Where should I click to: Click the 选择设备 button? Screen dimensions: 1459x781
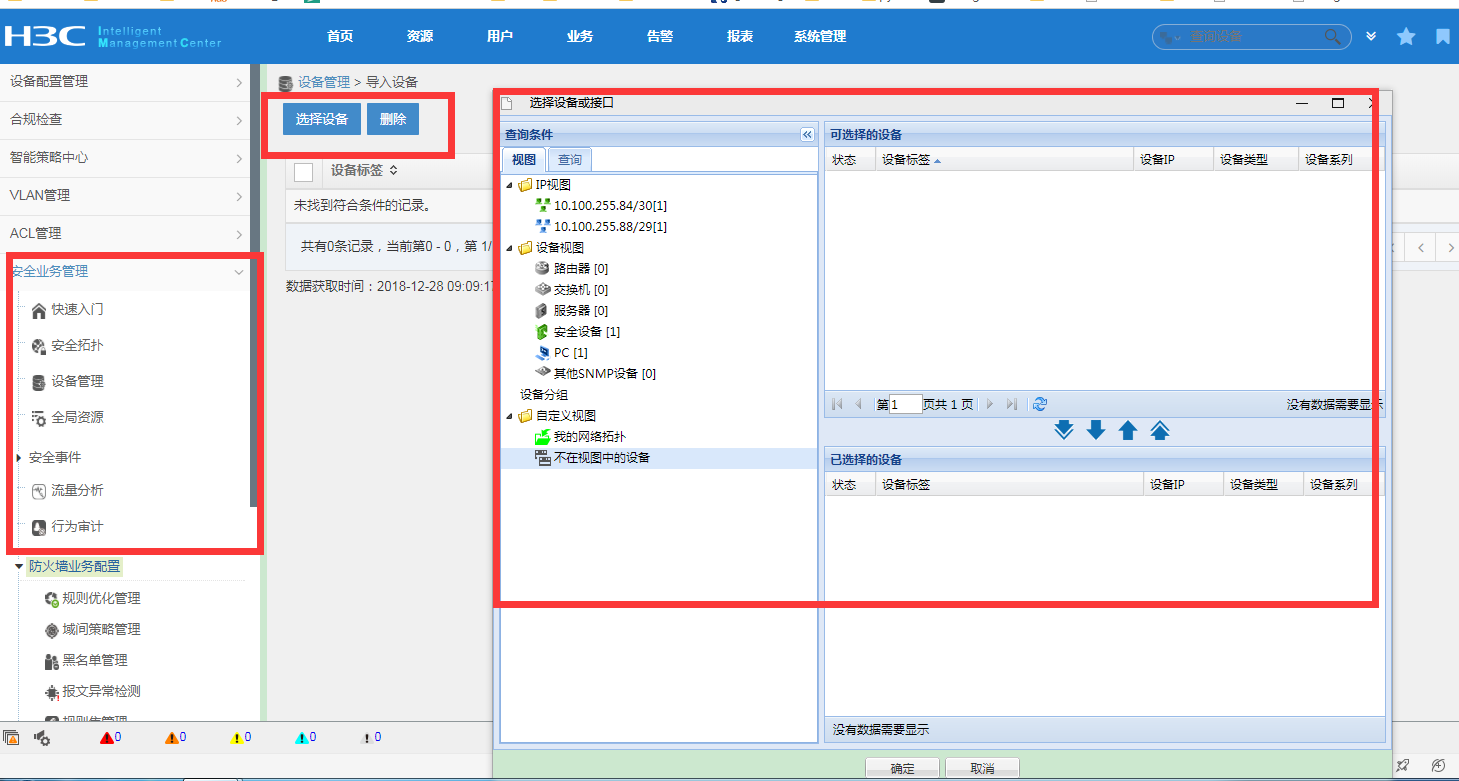[x=322, y=119]
